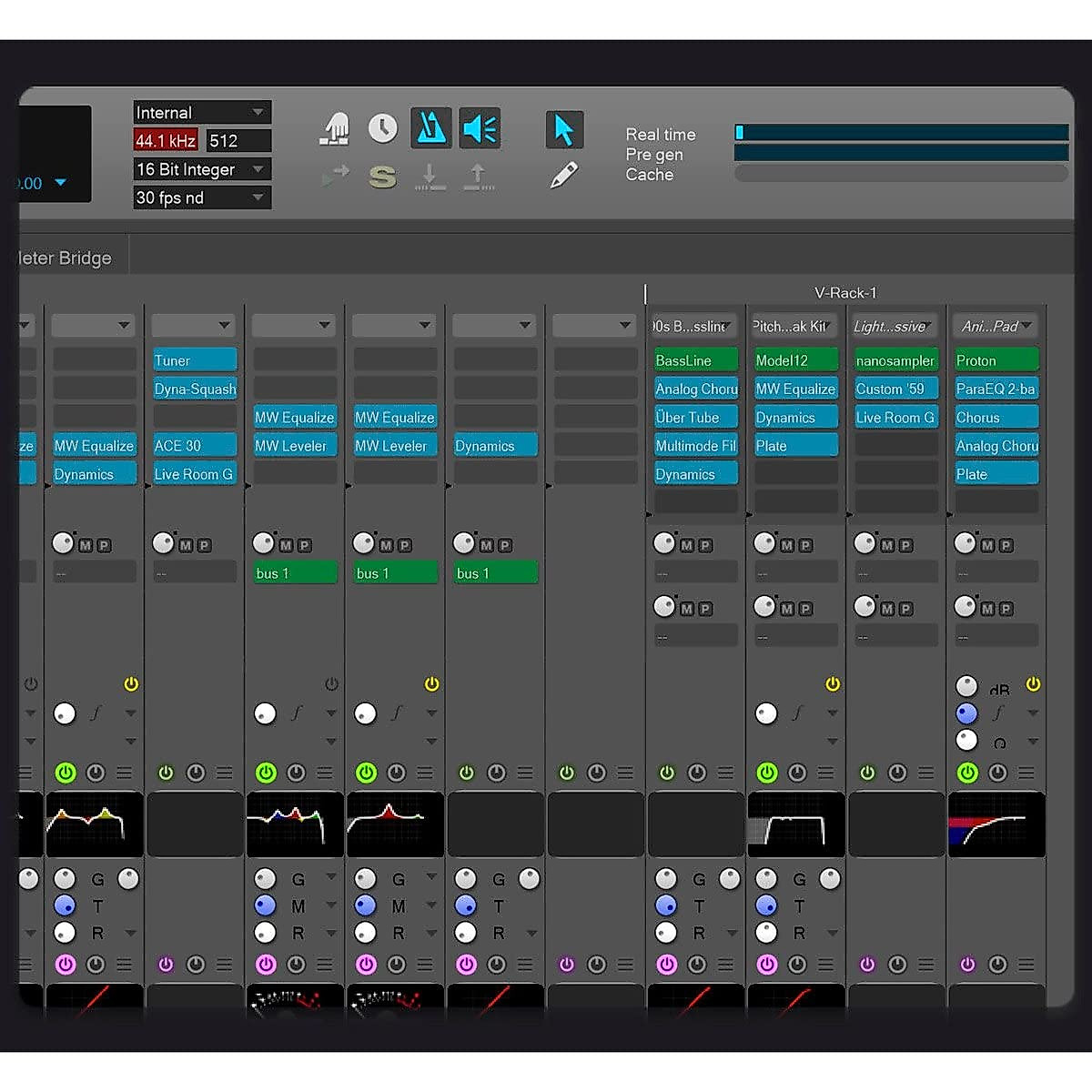Click the BassLine instrument slot
The height and width of the screenshot is (1092, 1092).
695,359
